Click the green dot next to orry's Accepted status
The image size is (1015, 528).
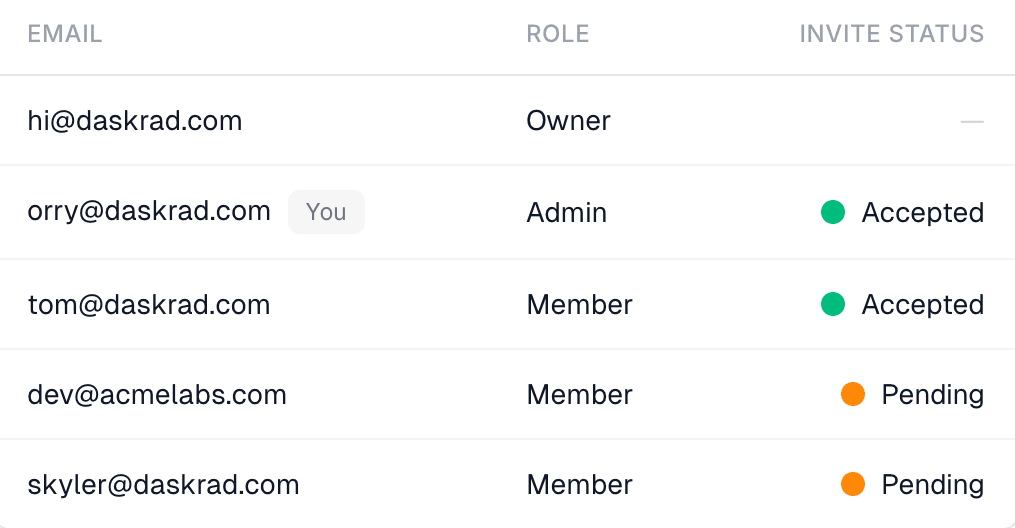(832, 212)
